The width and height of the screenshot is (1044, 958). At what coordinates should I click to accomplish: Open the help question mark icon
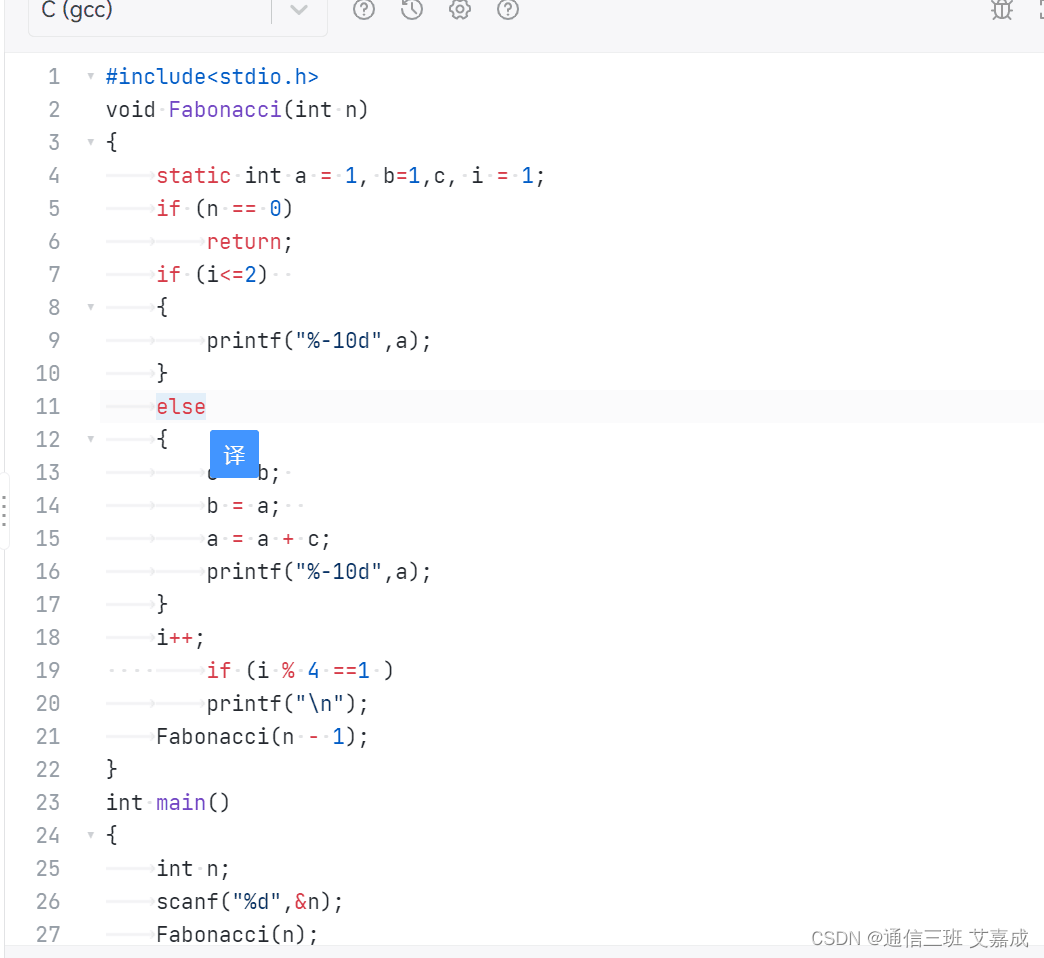click(363, 10)
